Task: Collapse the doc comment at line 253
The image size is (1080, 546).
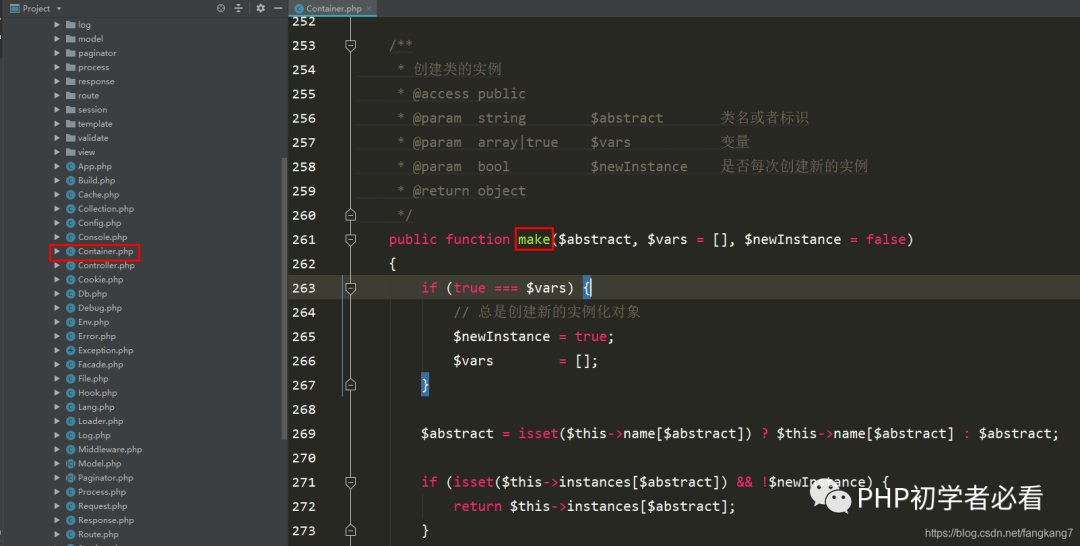Action: (351, 45)
